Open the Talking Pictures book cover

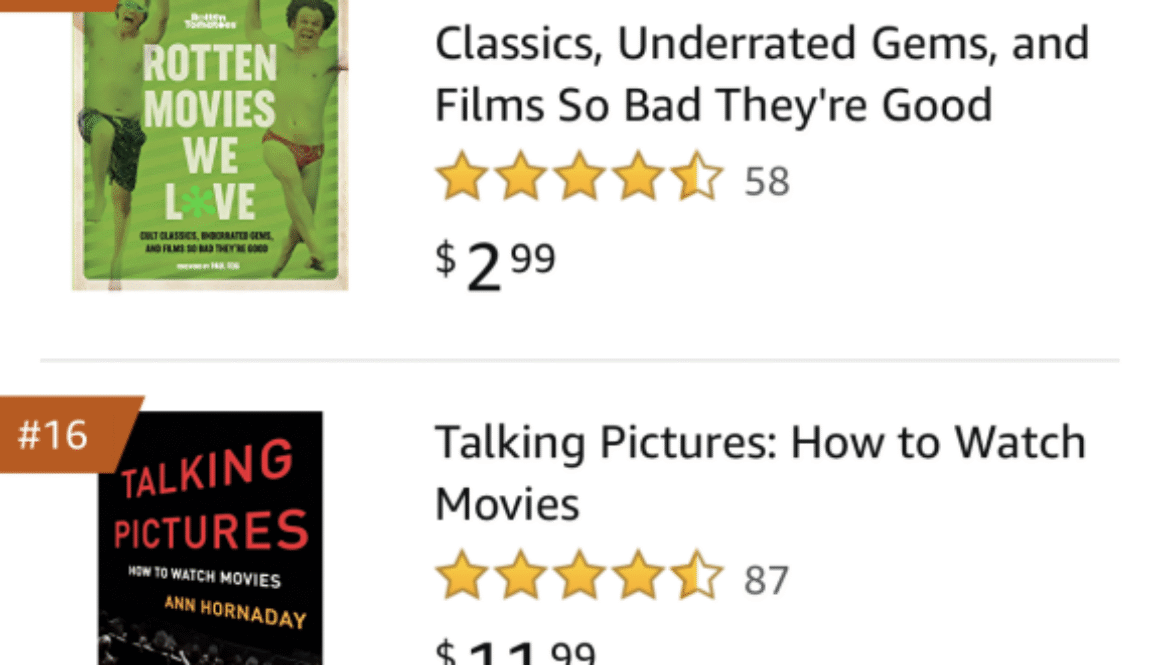tap(210, 538)
